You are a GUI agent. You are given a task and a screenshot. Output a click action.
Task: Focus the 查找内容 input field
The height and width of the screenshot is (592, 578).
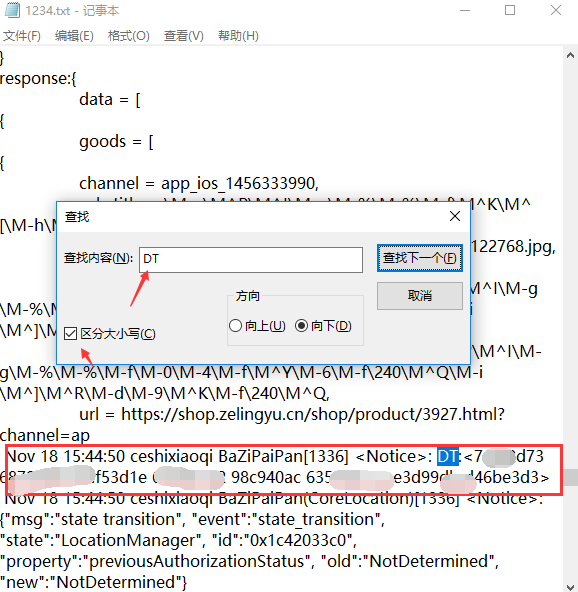251,259
